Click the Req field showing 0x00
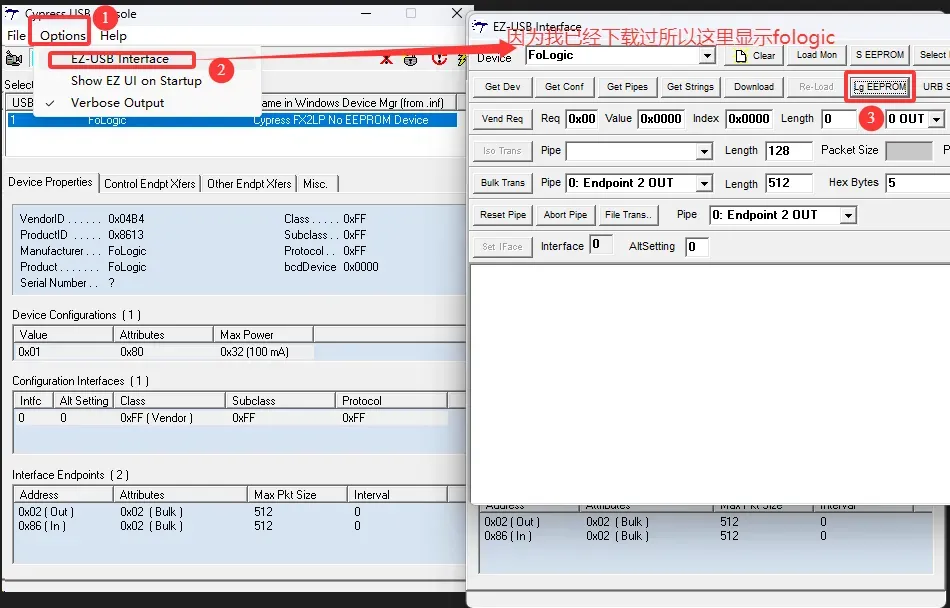950x608 pixels. 582,119
